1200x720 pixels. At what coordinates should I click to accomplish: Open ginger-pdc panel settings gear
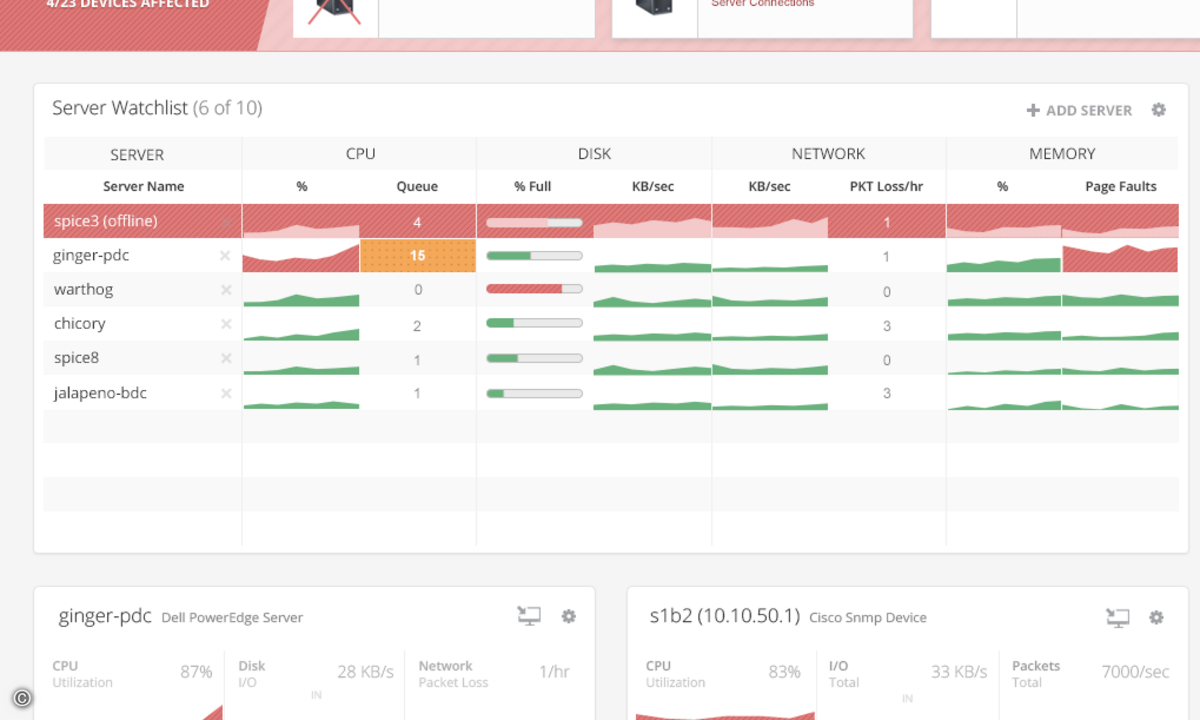[x=568, y=616]
